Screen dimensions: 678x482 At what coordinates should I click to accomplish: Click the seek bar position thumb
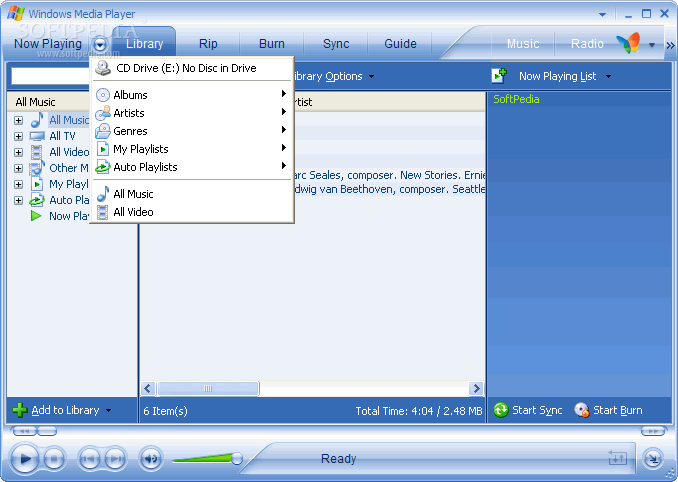tap(47, 431)
